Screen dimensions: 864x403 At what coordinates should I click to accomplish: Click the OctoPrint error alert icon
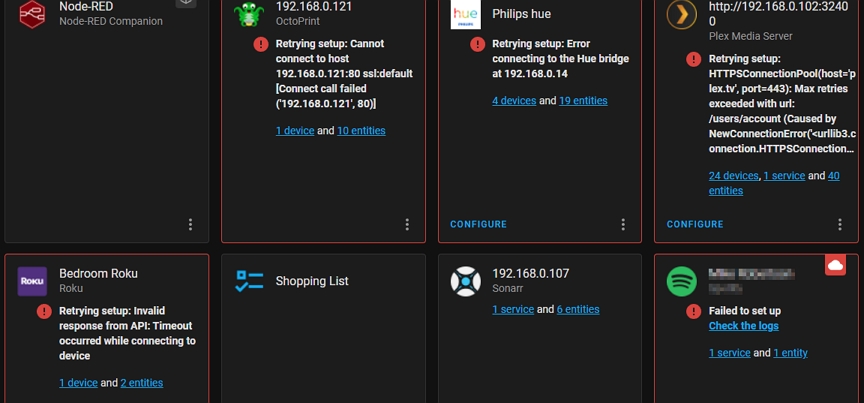pyautogui.click(x=261, y=44)
